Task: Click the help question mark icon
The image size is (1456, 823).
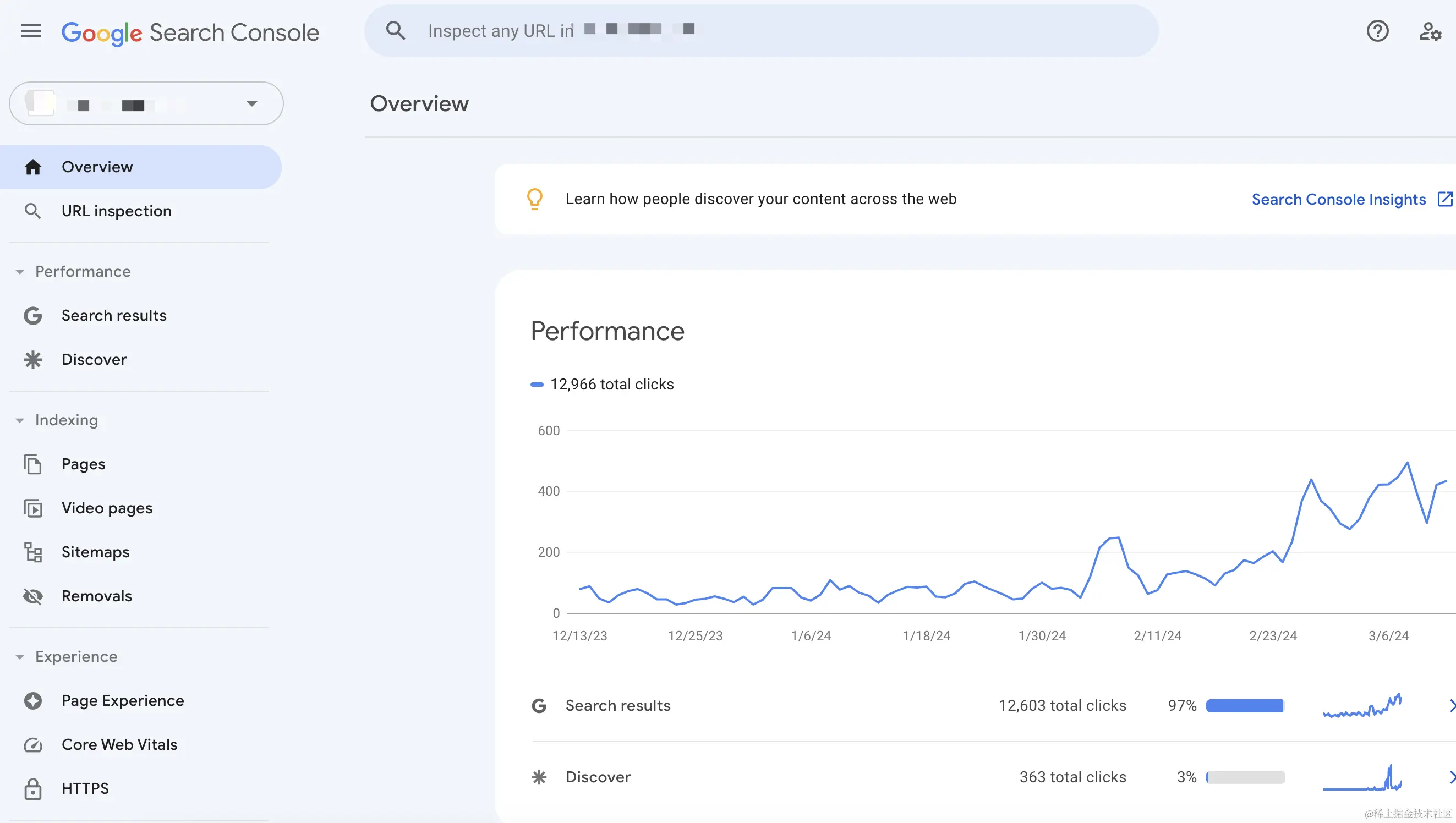Action: pyautogui.click(x=1377, y=31)
